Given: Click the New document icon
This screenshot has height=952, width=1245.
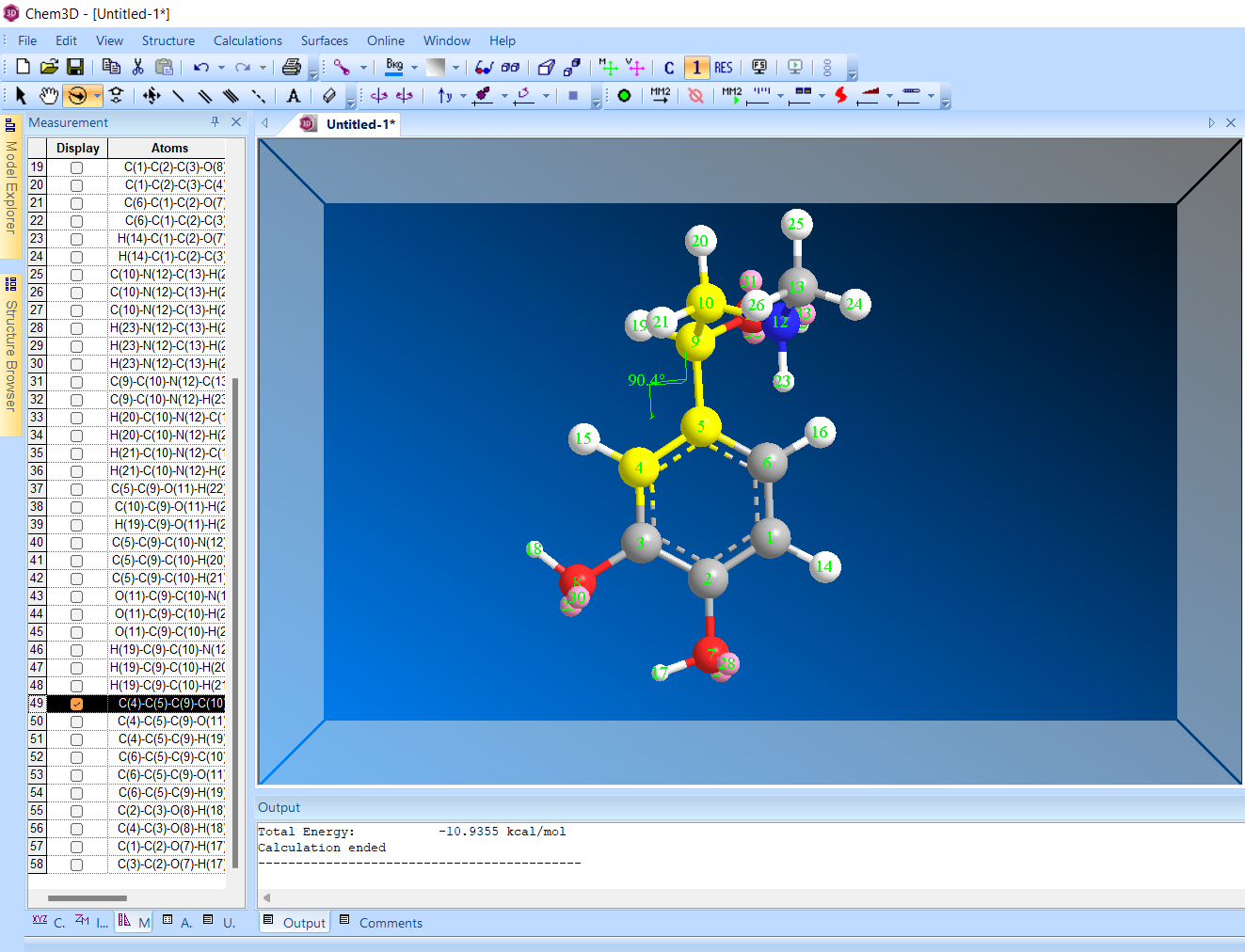Looking at the screenshot, I should 24,67.
